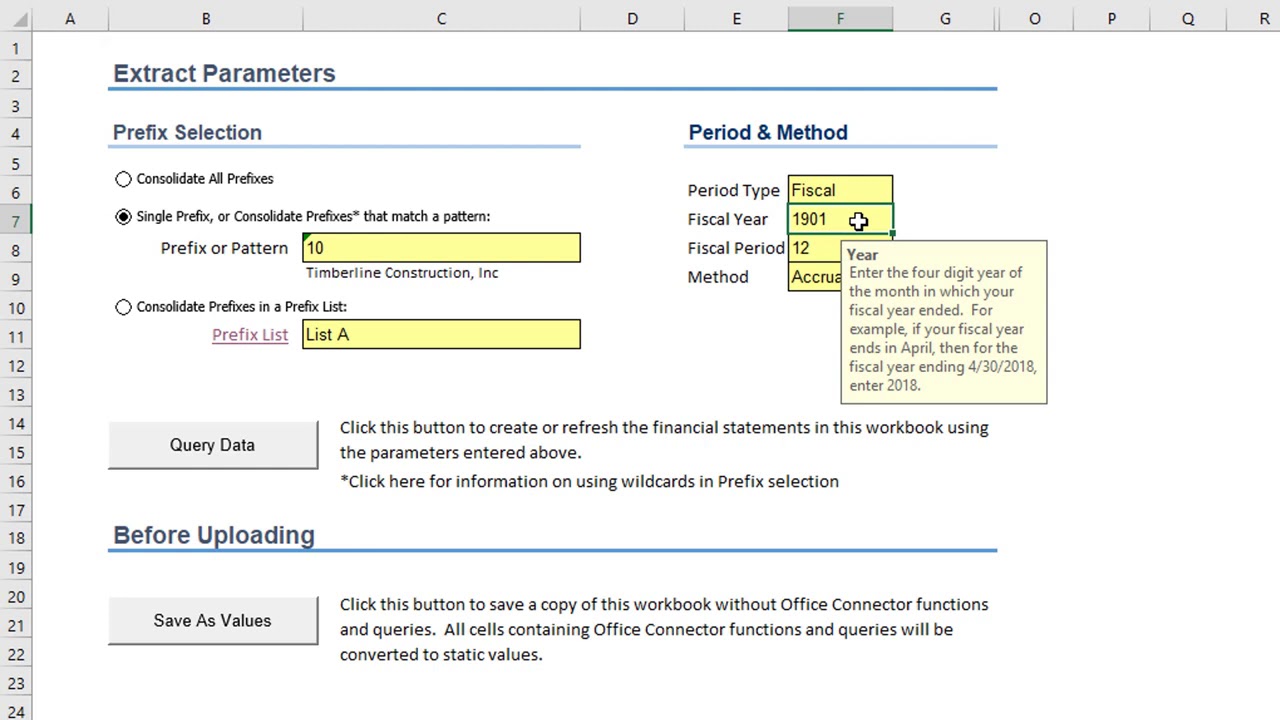Click Timberline Construction, Inc text
This screenshot has height=720, width=1280.
click(x=402, y=273)
